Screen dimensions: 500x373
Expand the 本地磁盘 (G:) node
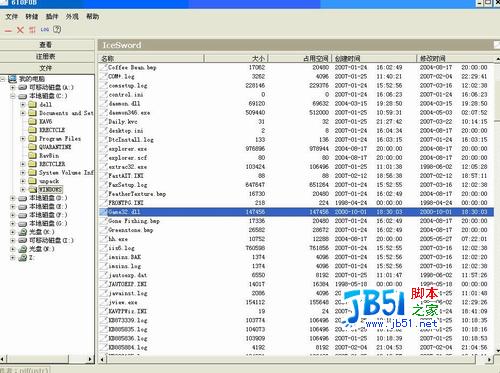(x=13, y=223)
